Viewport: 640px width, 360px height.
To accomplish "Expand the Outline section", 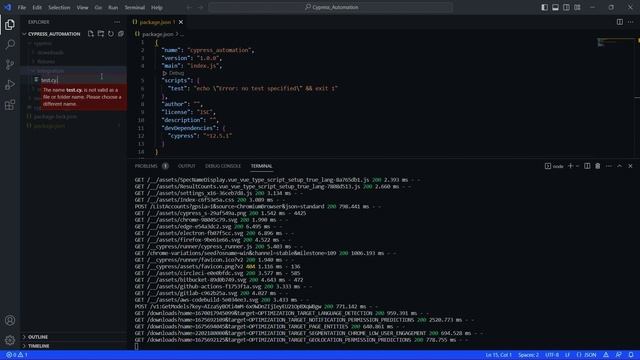I will [38, 337].
